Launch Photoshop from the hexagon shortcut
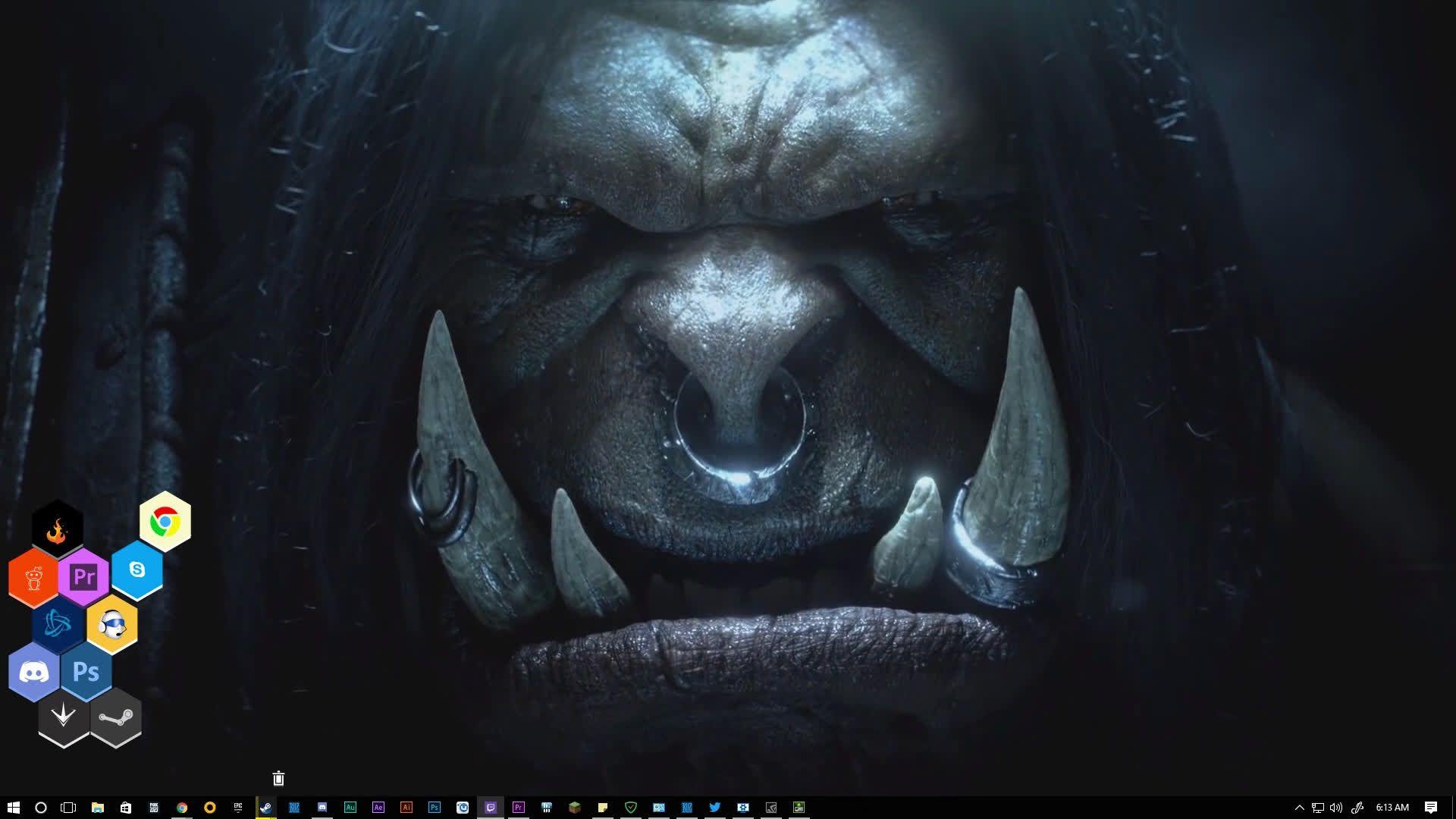Viewport: 1456px width, 819px height. (x=86, y=672)
